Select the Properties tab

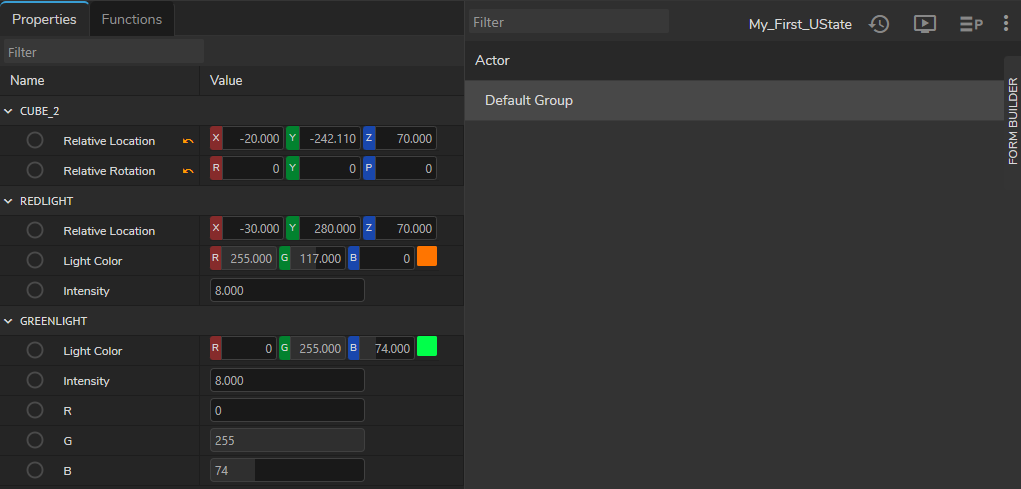[x=45, y=19]
